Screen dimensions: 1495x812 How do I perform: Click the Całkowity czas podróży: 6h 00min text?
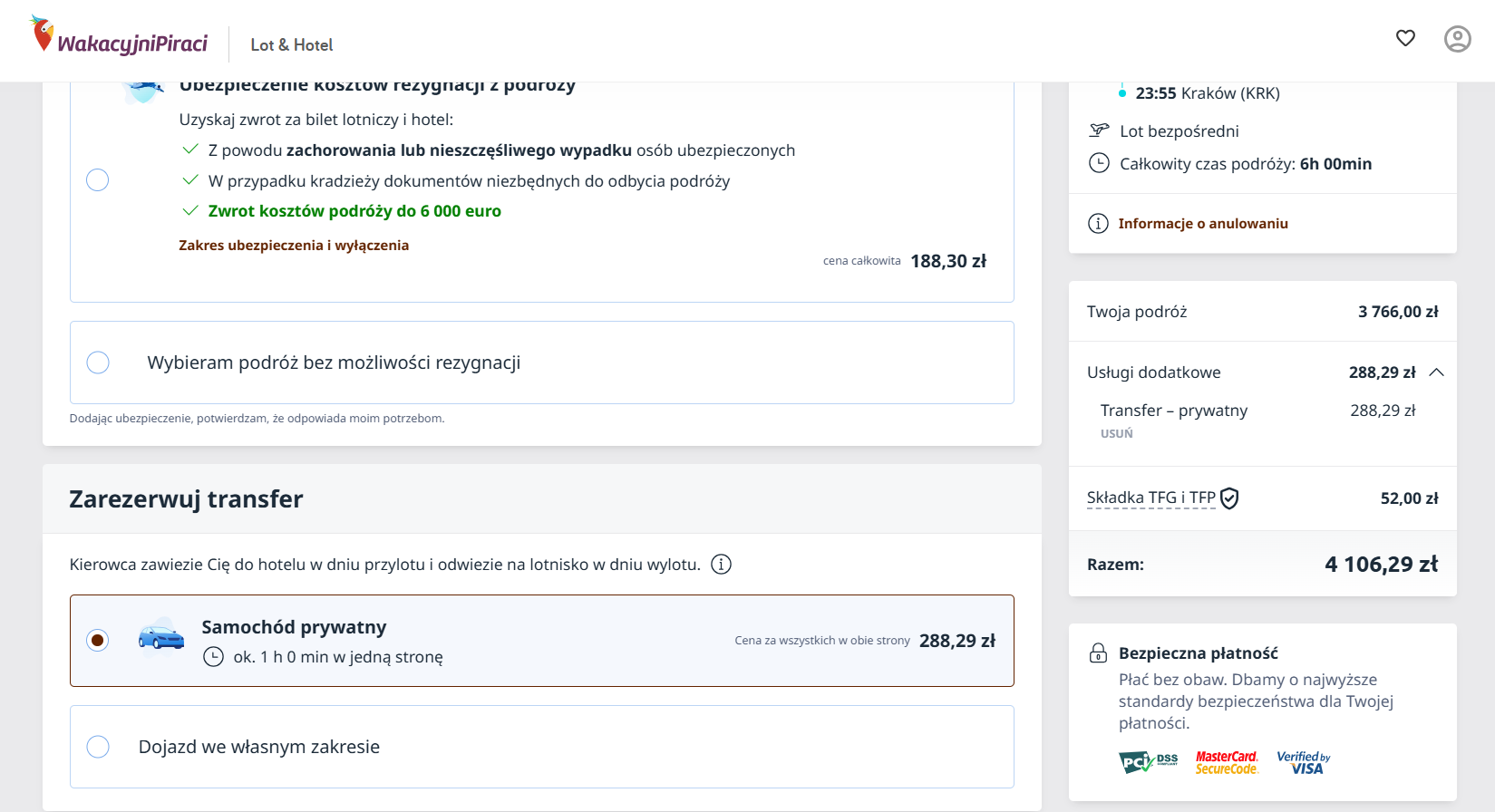1246,164
